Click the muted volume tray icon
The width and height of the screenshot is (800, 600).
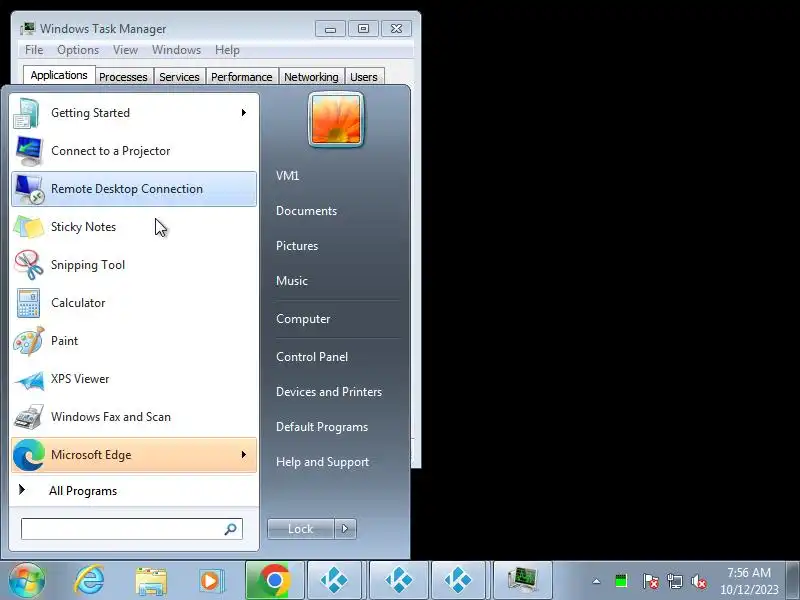click(699, 581)
